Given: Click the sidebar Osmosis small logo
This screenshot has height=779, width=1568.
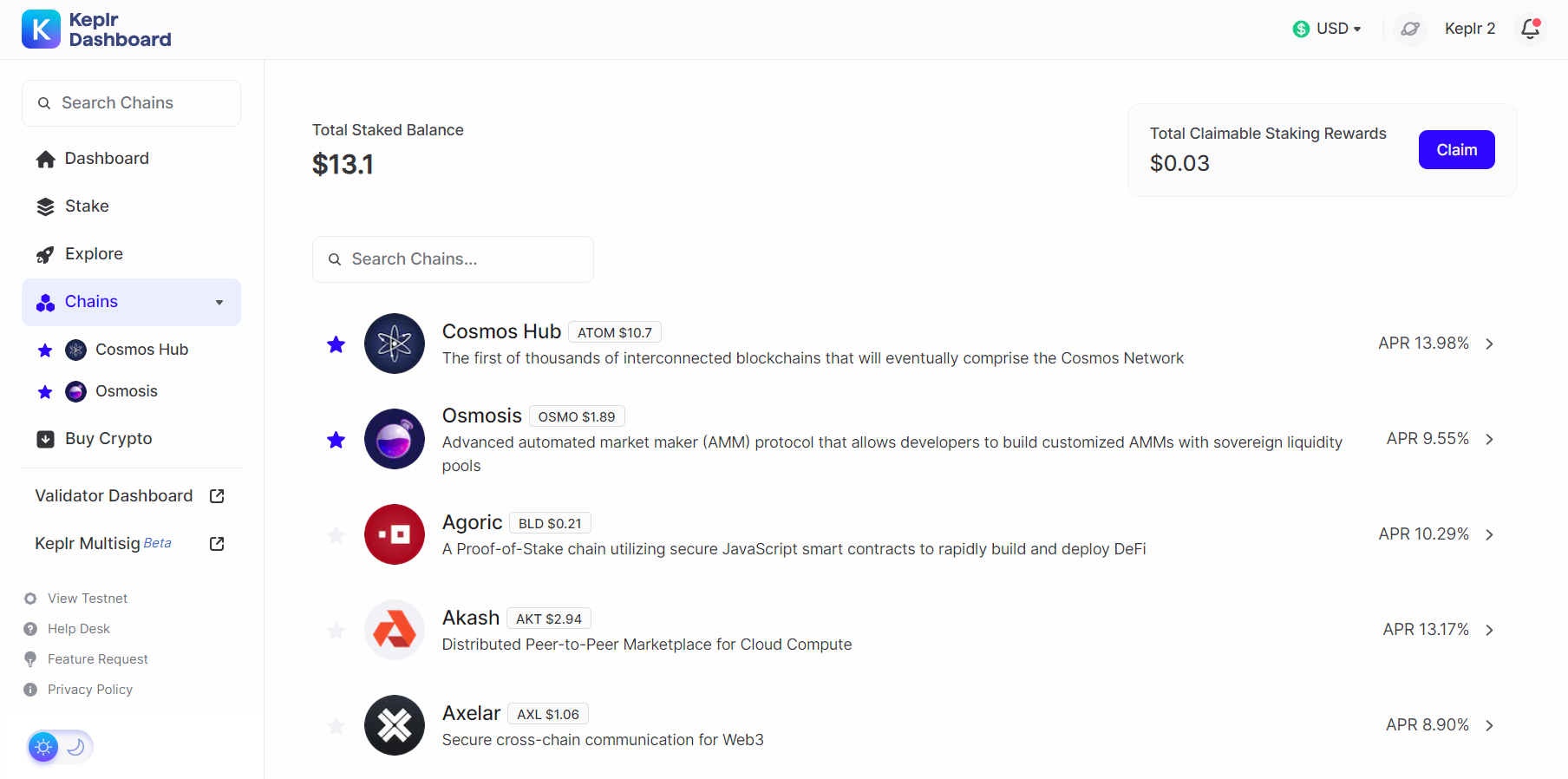Looking at the screenshot, I should [x=76, y=391].
